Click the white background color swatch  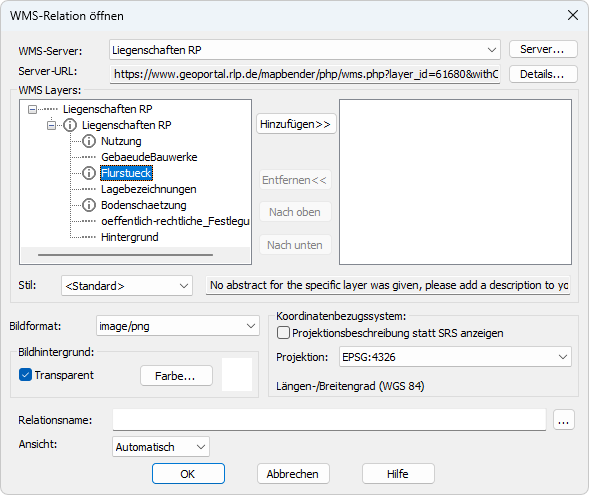coord(237,374)
